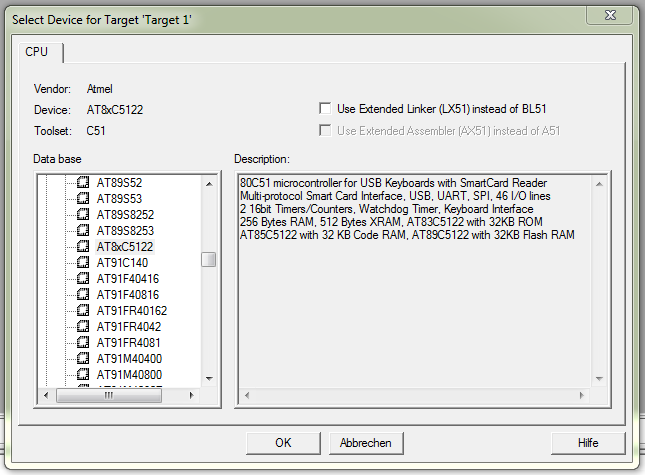Image resolution: width=645 pixels, height=475 pixels.
Task: Click the database list scroll-down arrow
Action: [x=209, y=378]
